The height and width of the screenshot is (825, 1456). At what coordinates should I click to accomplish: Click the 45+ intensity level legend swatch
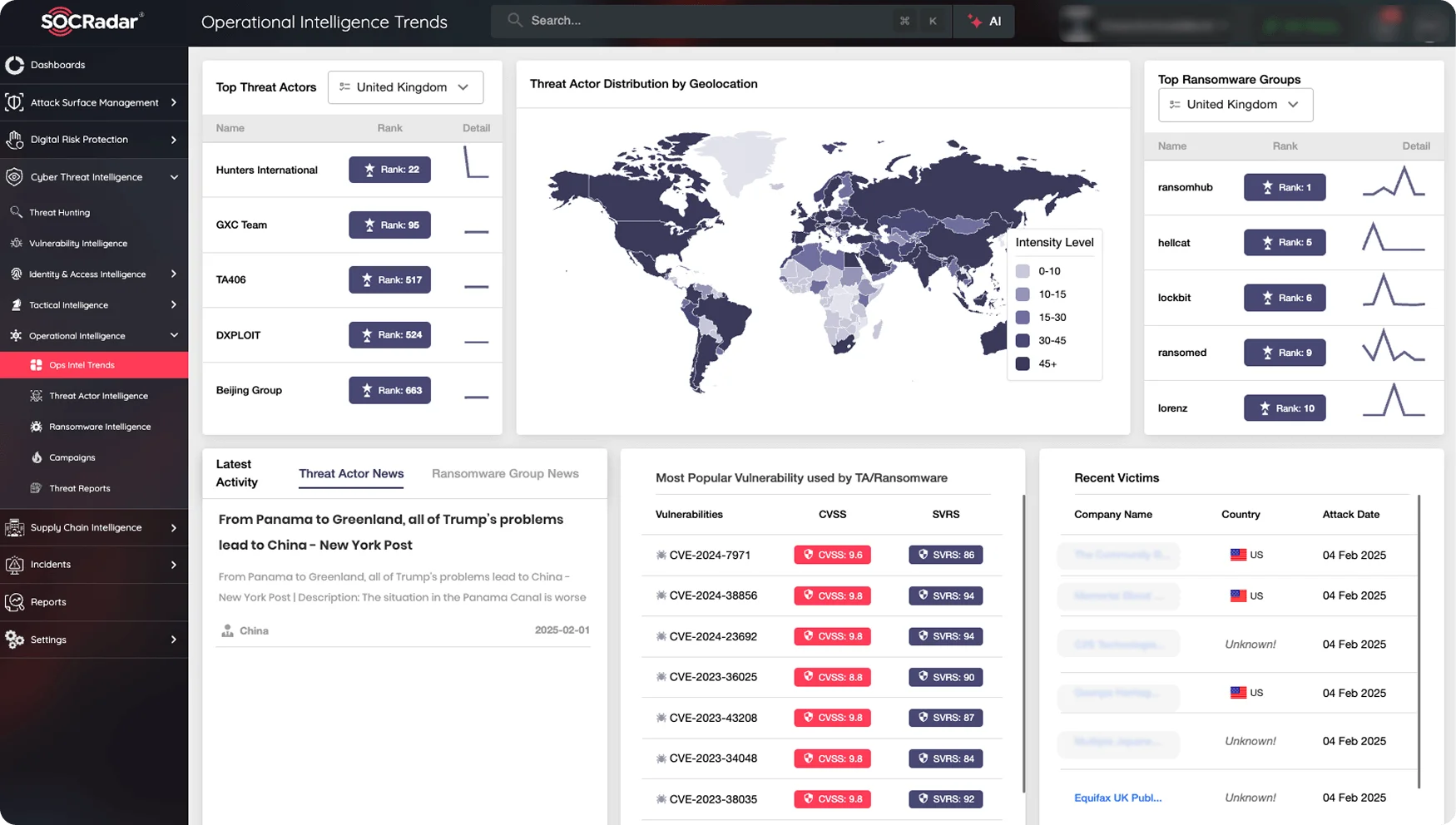[1023, 363]
